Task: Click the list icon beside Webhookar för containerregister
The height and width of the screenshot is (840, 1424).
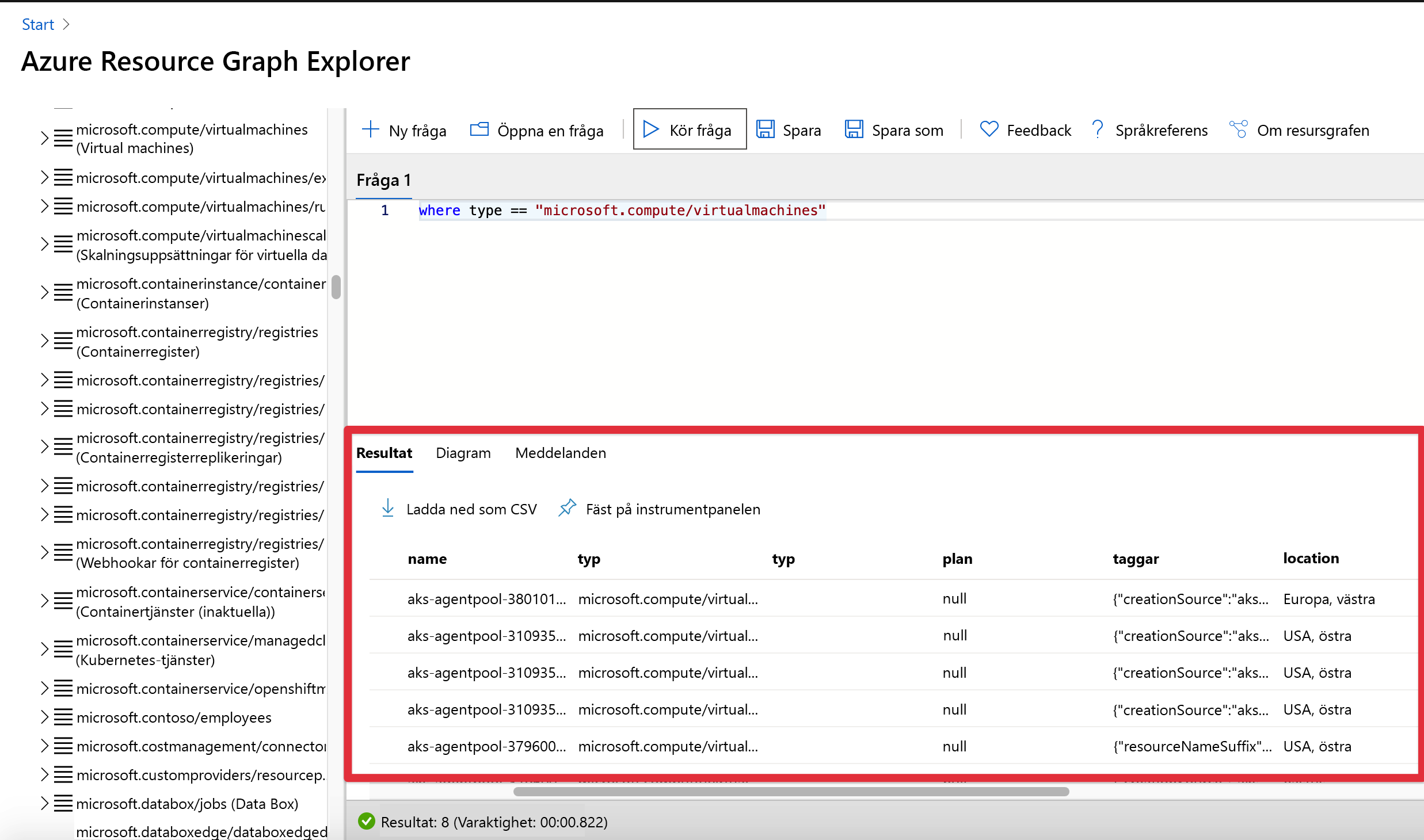Action: 63,553
